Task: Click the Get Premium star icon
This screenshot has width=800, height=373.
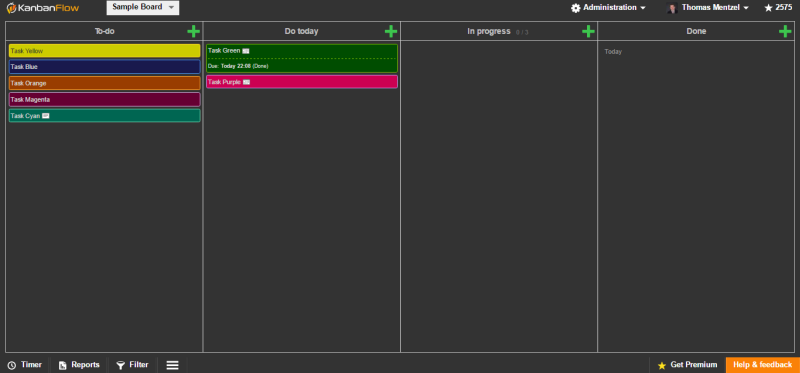Action: [x=662, y=365]
